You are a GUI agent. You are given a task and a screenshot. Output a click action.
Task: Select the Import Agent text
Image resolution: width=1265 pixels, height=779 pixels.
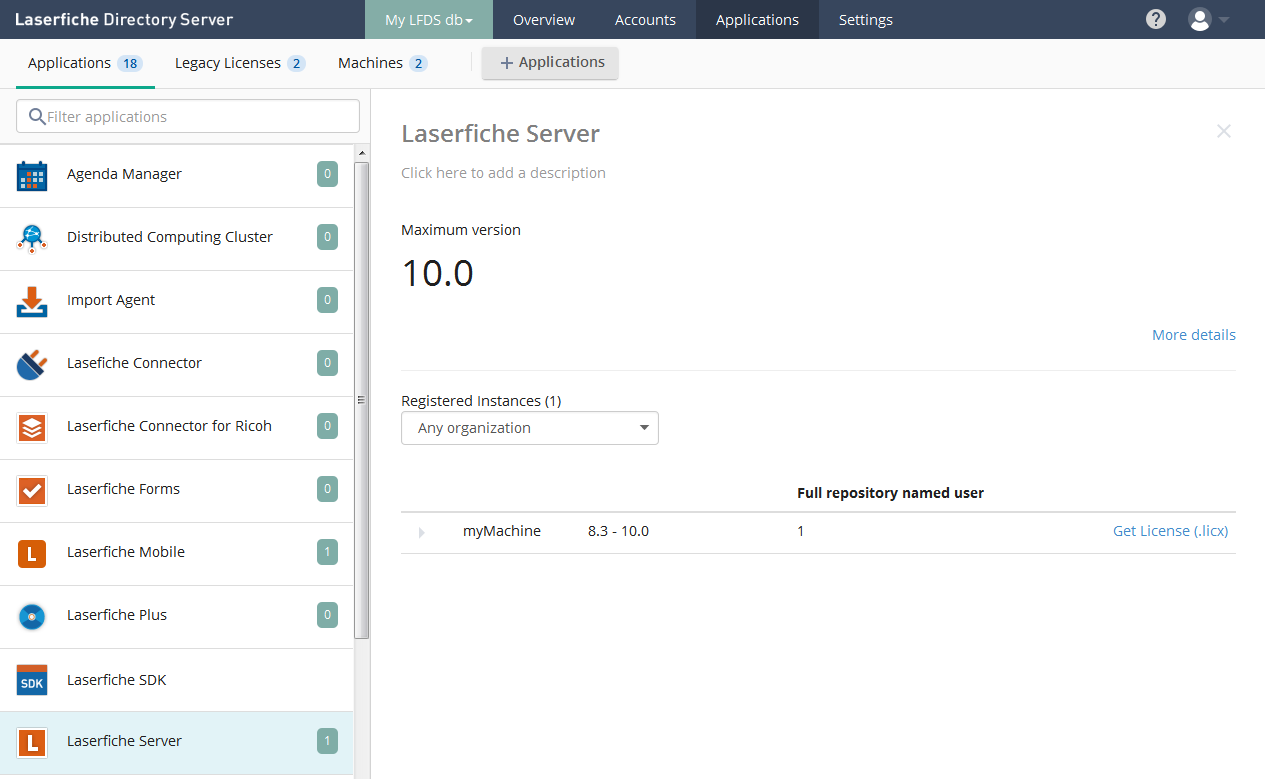(x=111, y=300)
